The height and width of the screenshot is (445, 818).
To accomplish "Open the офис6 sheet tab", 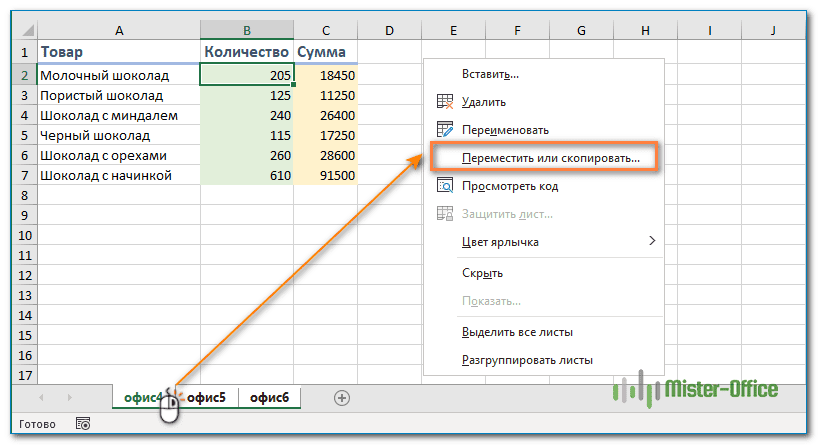I will (269, 398).
